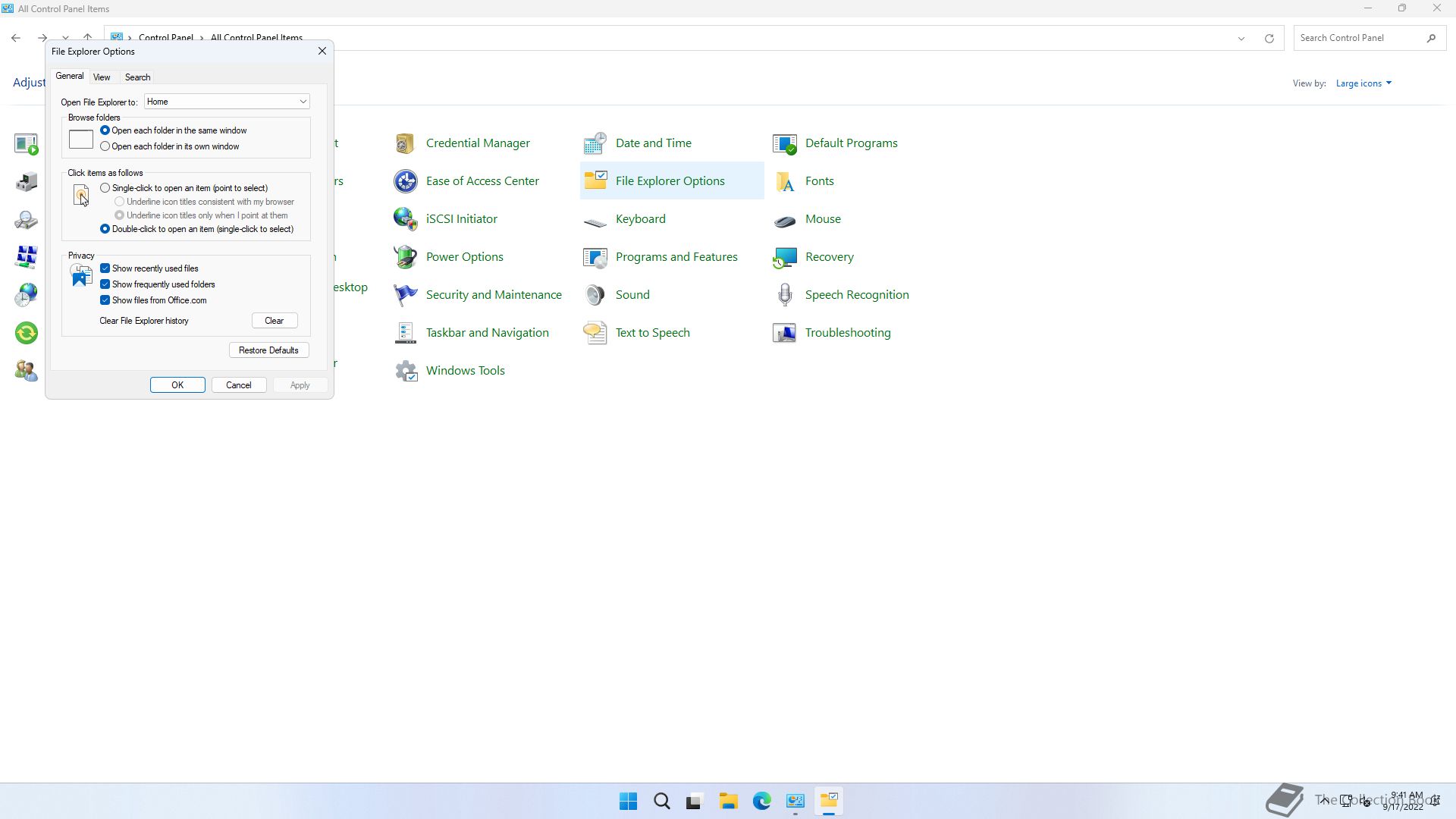The width and height of the screenshot is (1456, 819).
Task: Confirm the dialog with OK
Action: pyautogui.click(x=177, y=385)
